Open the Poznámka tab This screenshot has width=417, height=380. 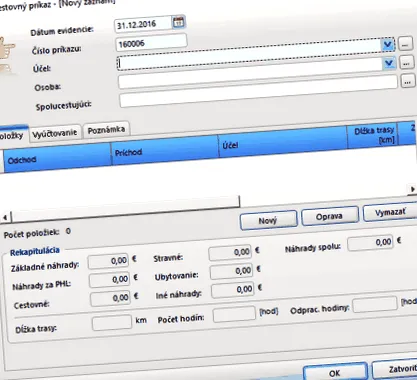coord(106,130)
